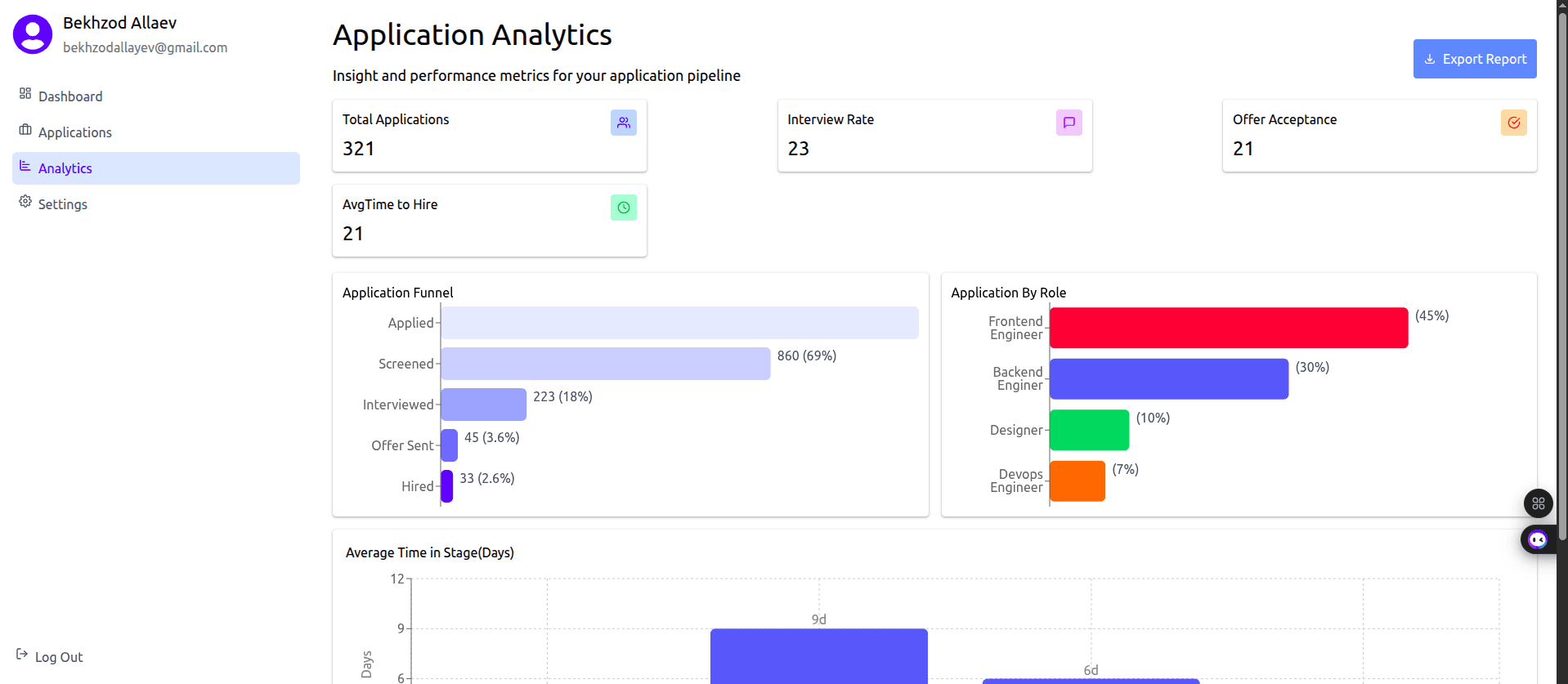Click the Bekhzod Allaev user name
The width and height of the screenshot is (1568, 684).
pos(119,23)
